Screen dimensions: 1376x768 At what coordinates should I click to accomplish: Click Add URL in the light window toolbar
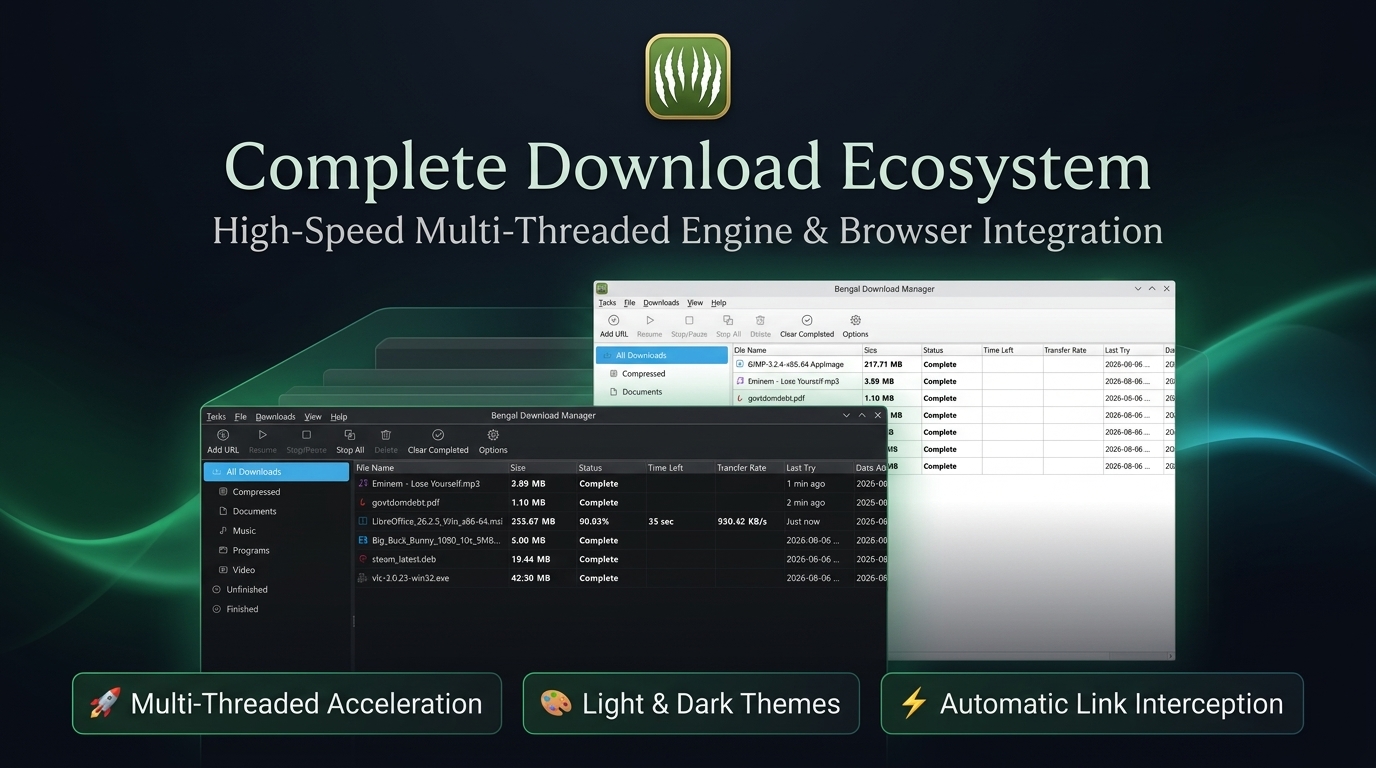(x=614, y=327)
